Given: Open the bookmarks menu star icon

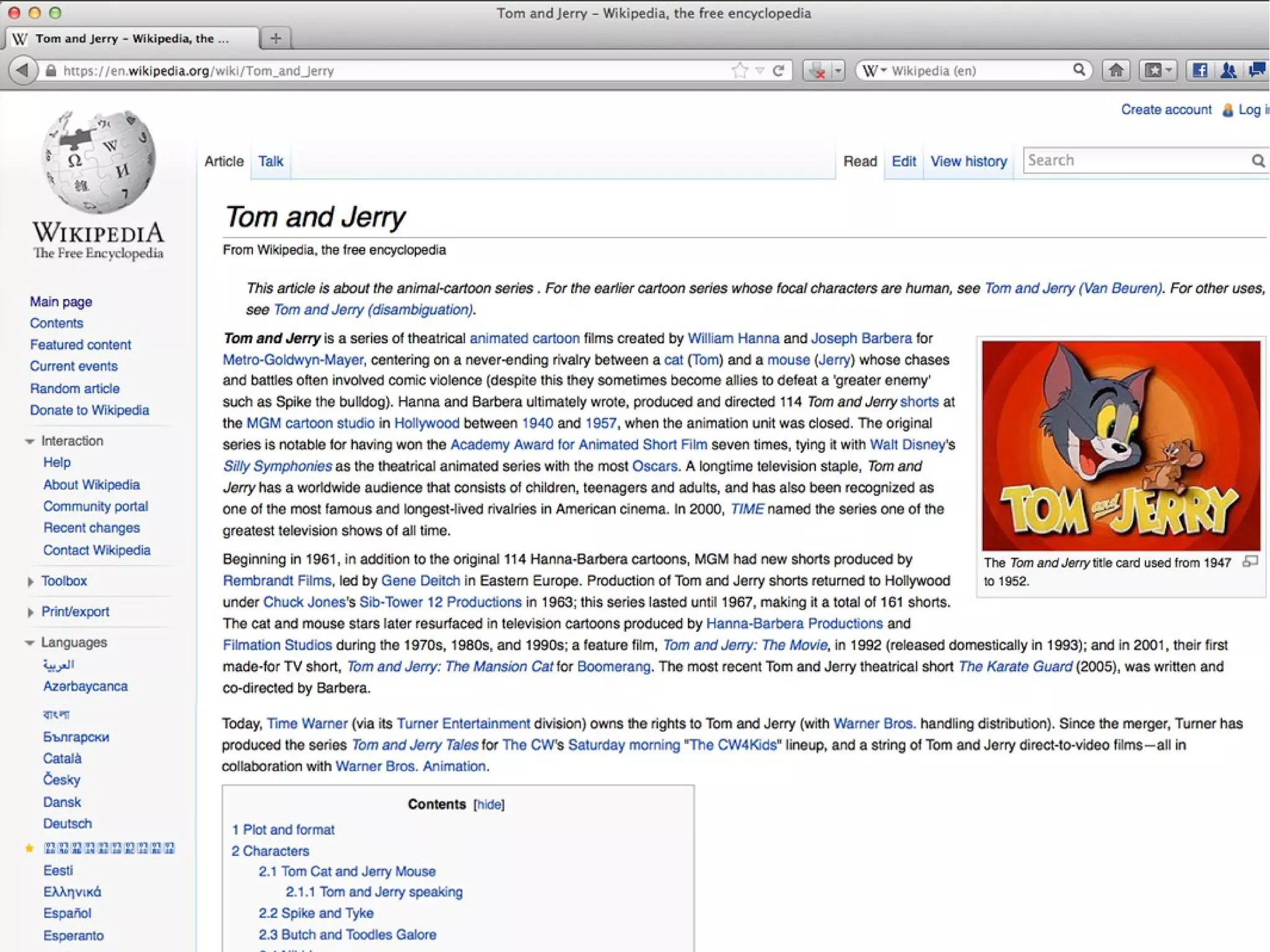Looking at the screenshot, I should (1153, 71).
